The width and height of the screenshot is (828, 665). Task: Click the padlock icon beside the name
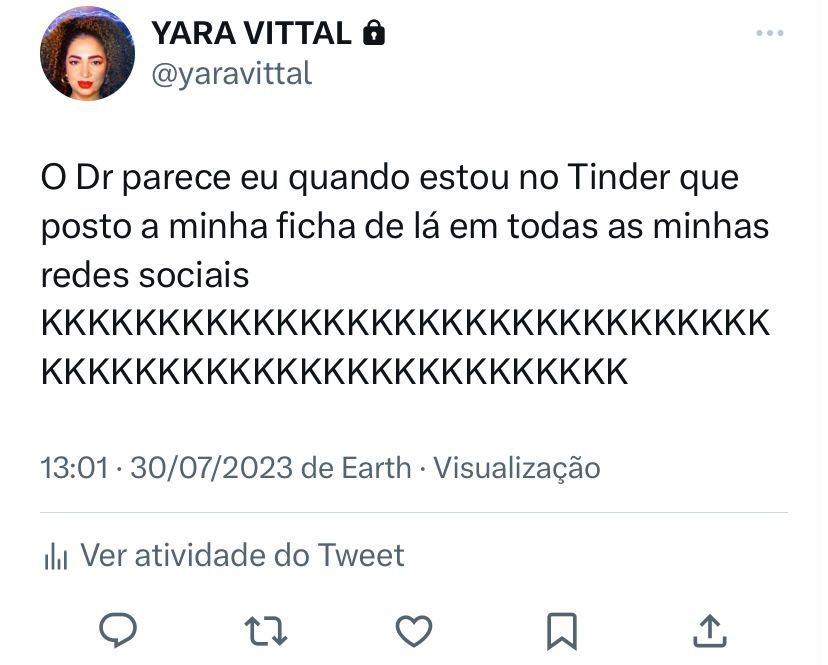tap(374, 33)
